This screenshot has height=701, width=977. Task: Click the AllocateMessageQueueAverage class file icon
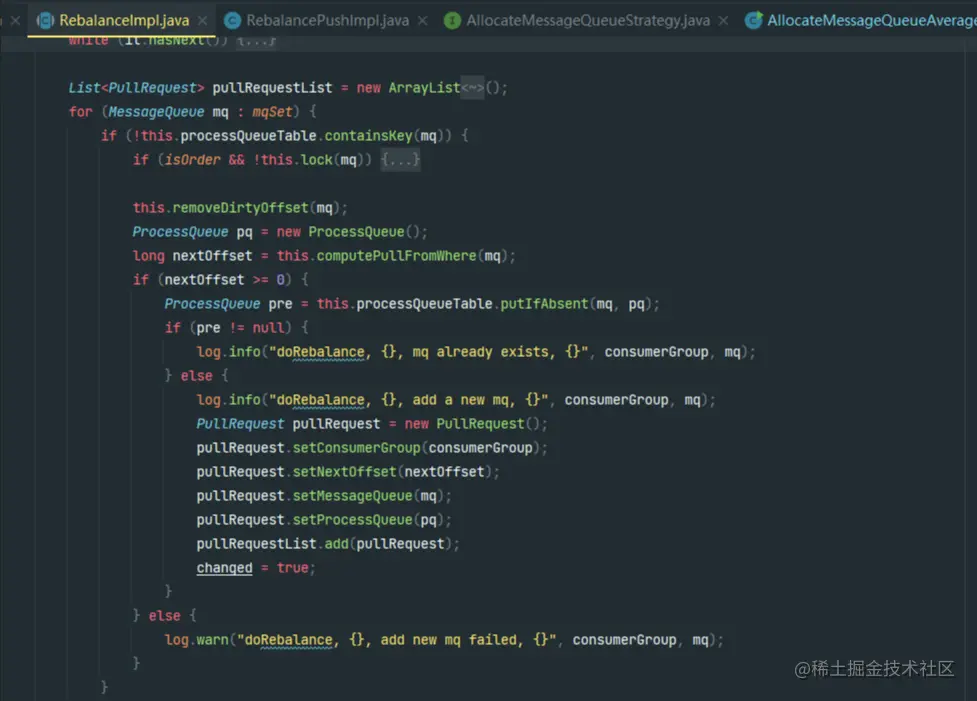coord(753,21)
